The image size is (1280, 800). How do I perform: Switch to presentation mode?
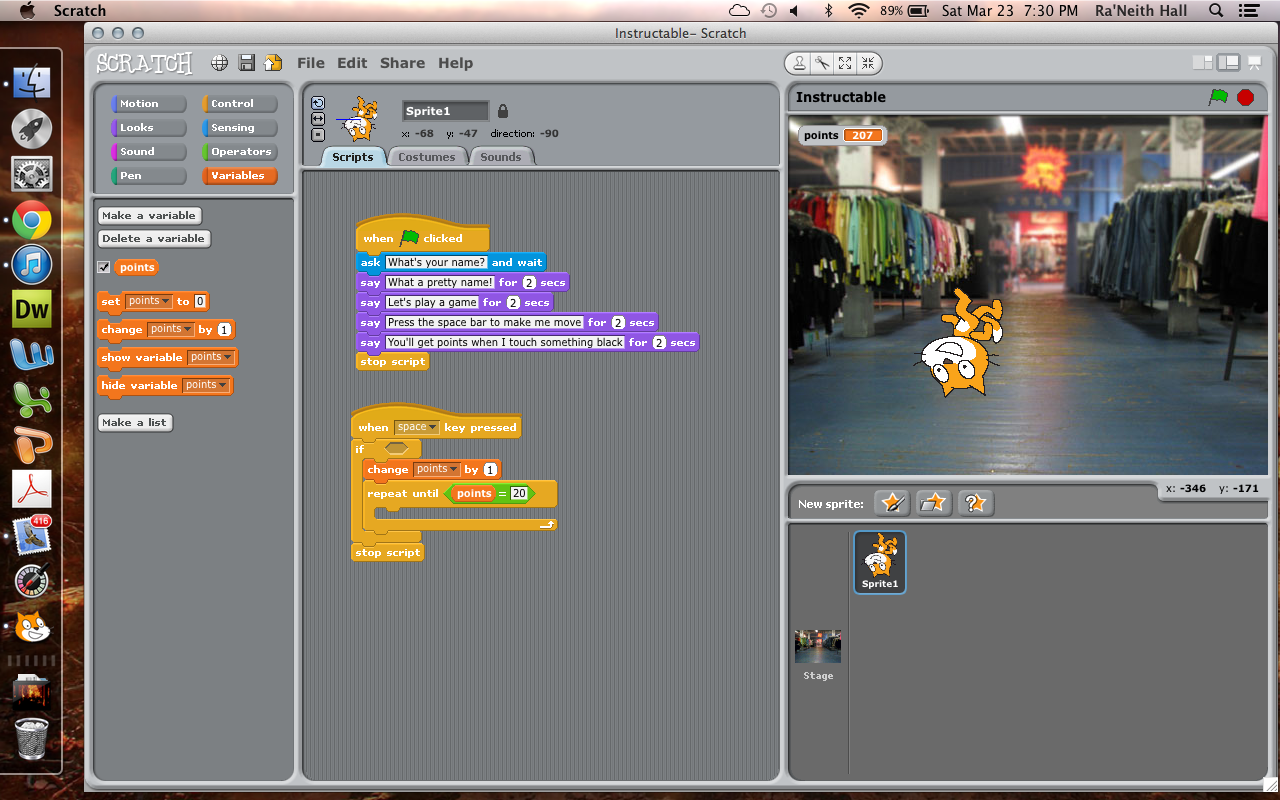(x=1253, y=63)
